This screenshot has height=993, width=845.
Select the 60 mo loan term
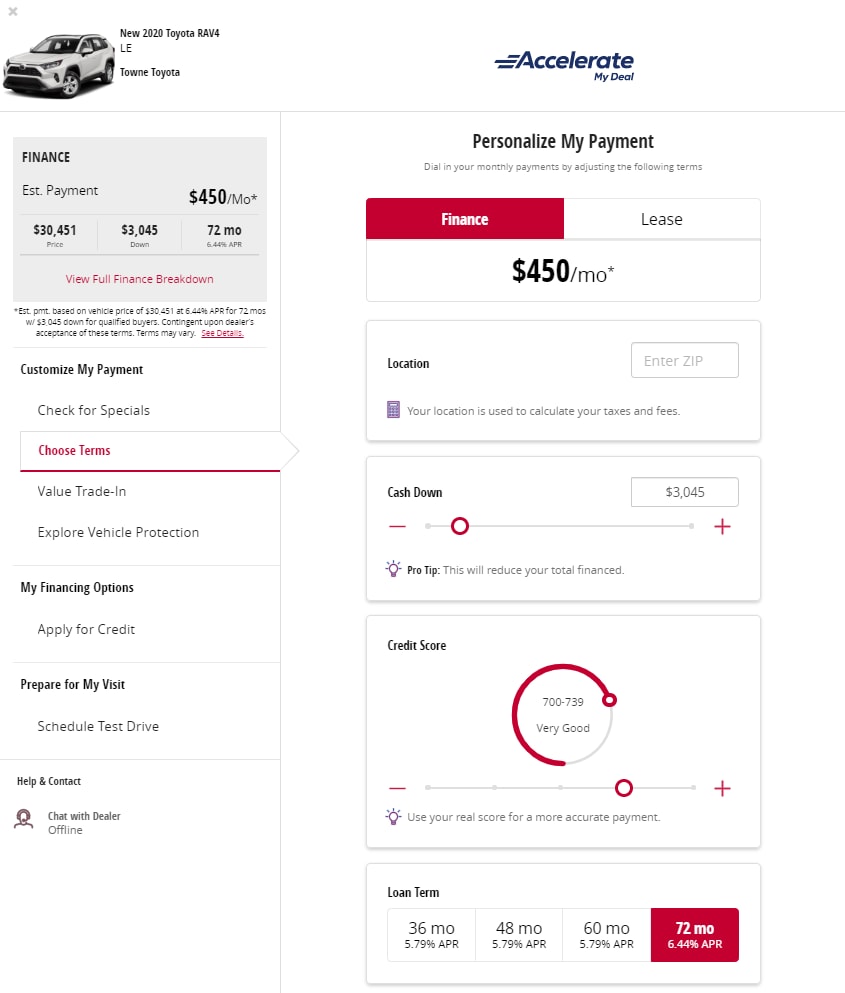606,935
